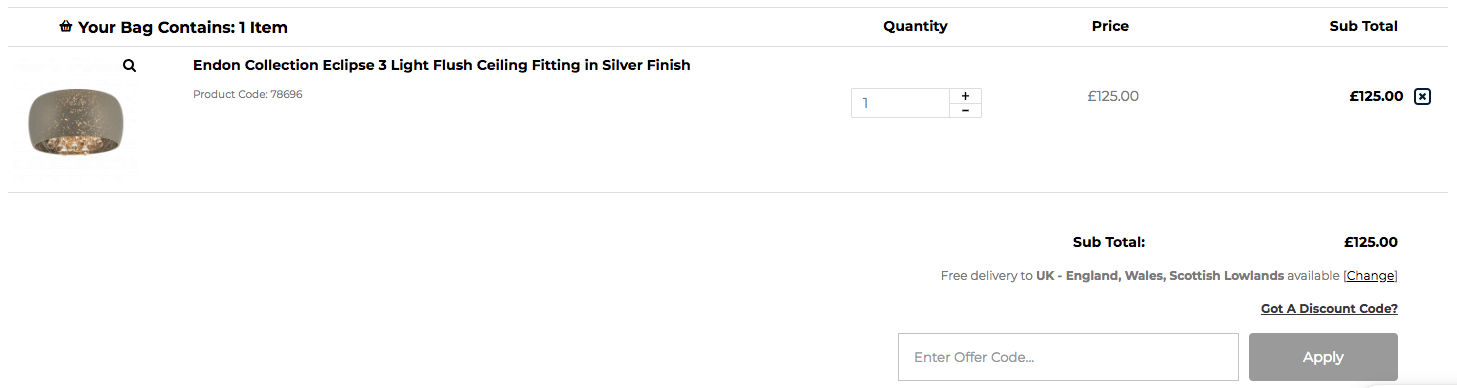Click the grey unit price £125.00
The height and width of the screenshot is (388, 1457).
(x=1113, y=96)
